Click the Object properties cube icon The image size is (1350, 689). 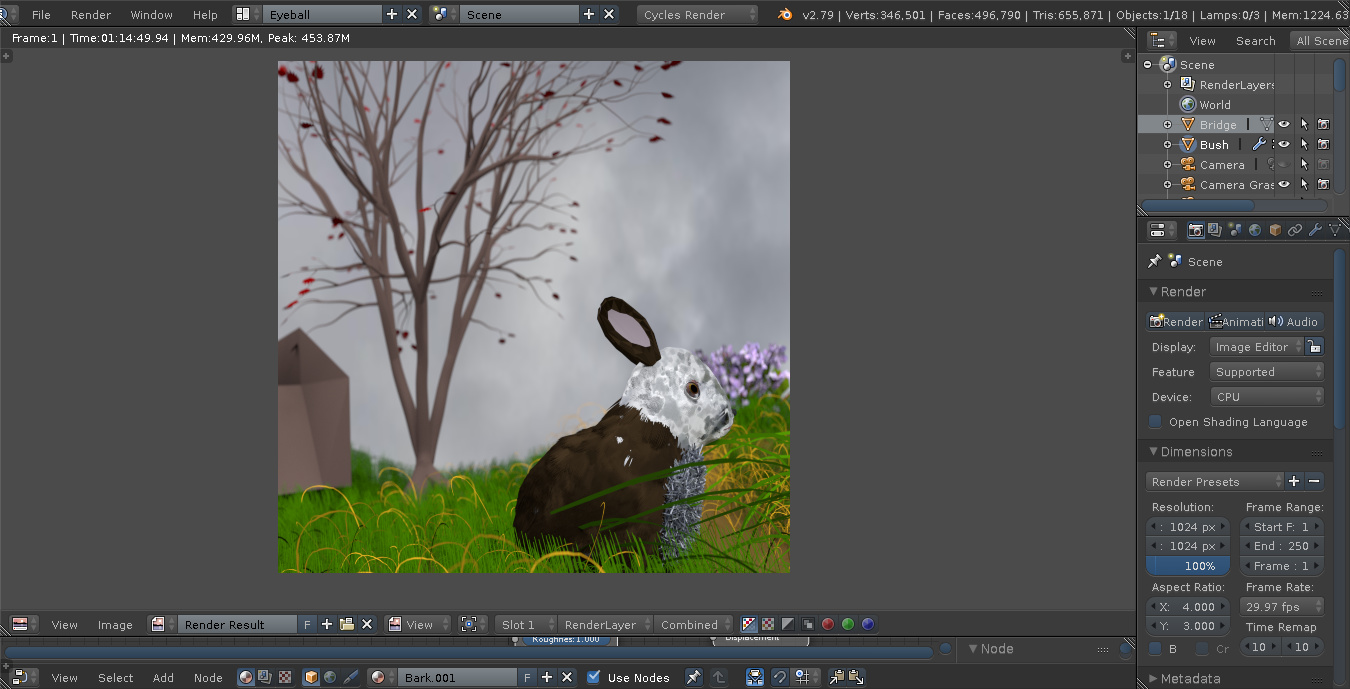(x=1275, y=230)
